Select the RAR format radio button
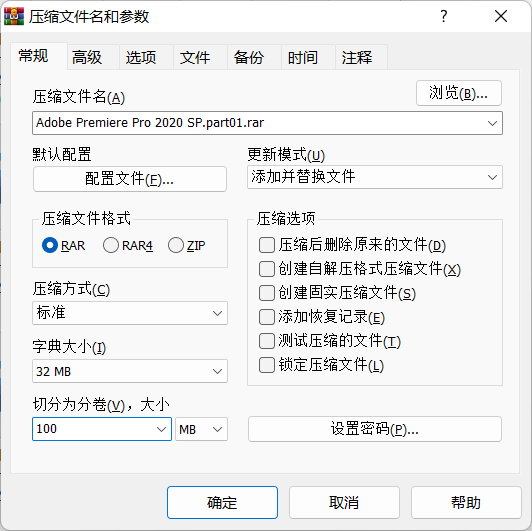Viewport: 532px width, 531px height. point(50,245)
